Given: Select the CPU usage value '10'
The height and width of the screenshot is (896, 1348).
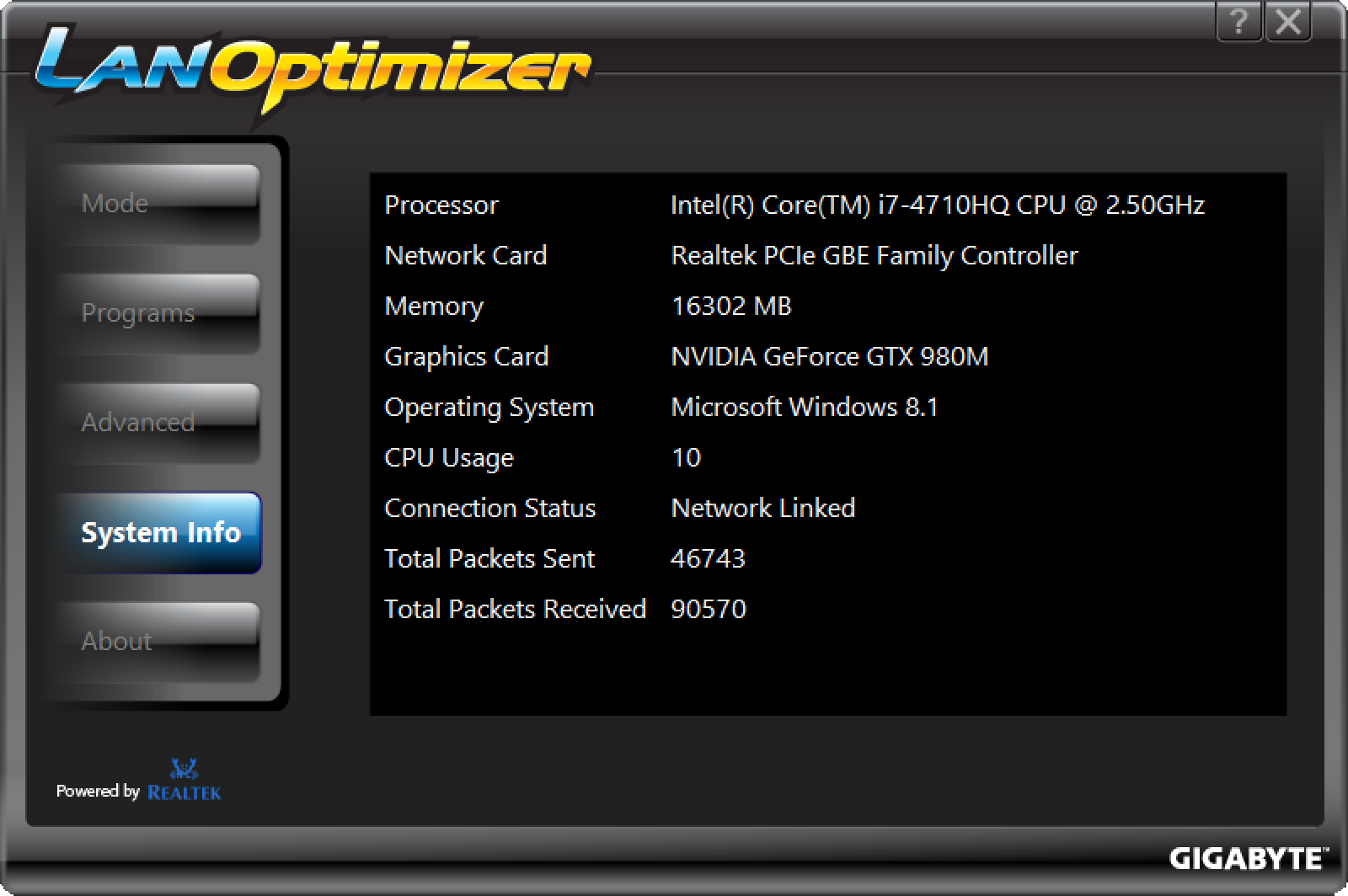Looking at the screenshot, I should (686, 457).
